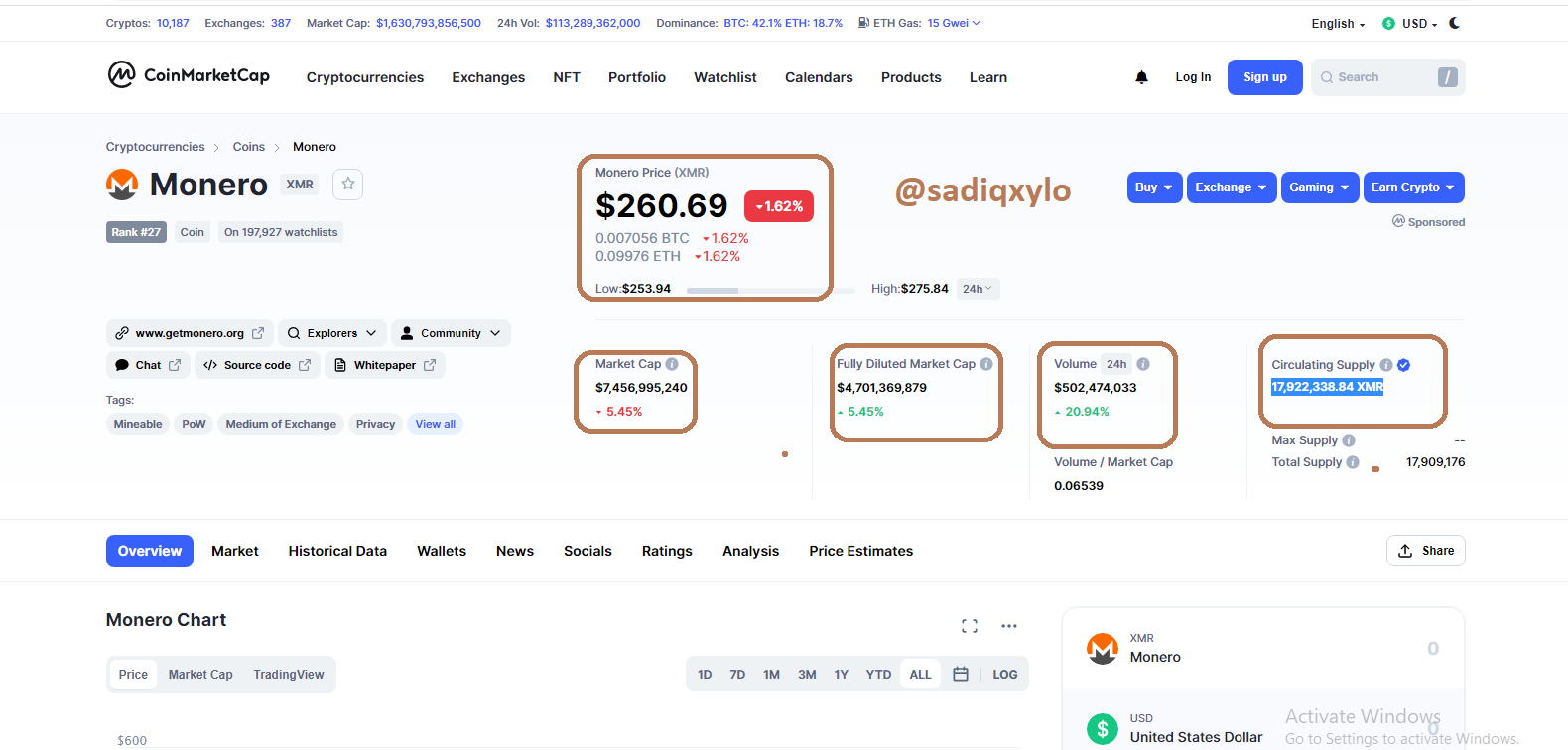This screenshot has height=750, width=1568.
Task: Open the Portfolio page
Action: click(637, 77)
